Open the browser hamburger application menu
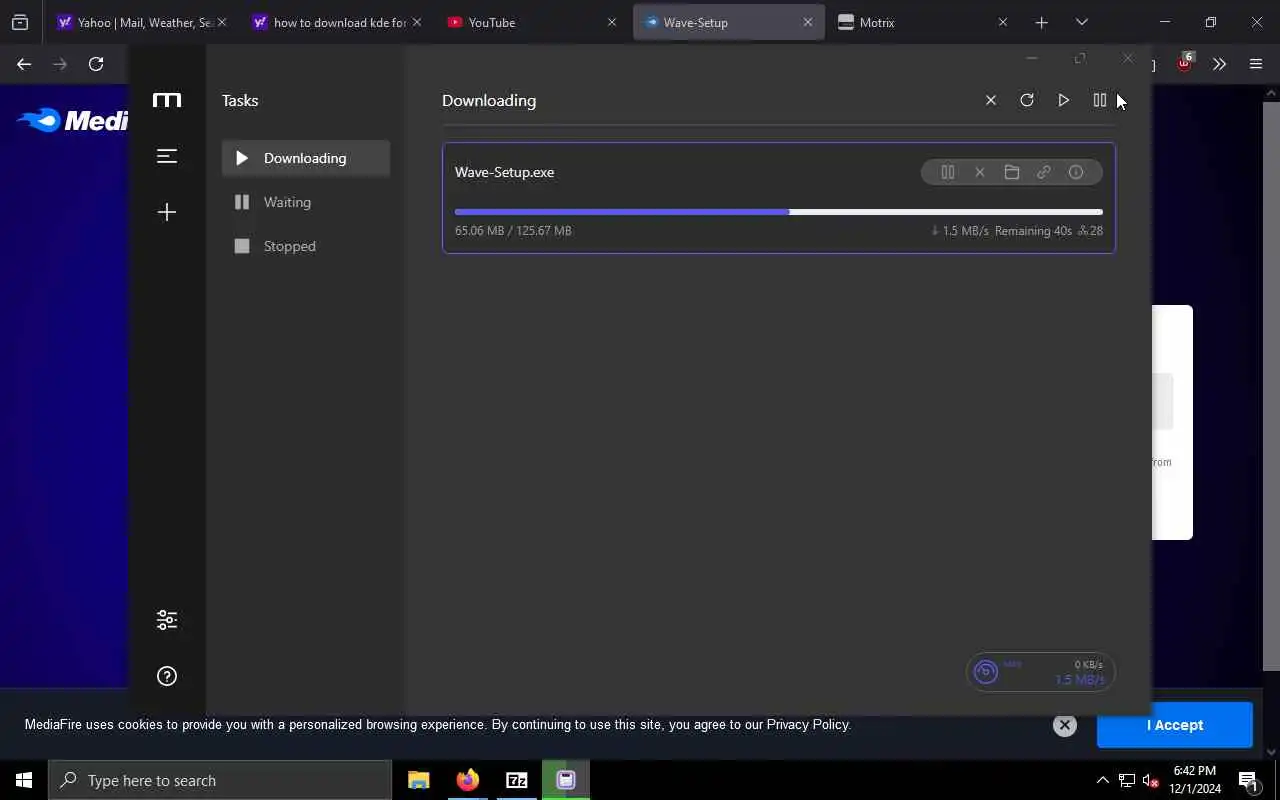 pyautogui.click(x=1256, y=64)
